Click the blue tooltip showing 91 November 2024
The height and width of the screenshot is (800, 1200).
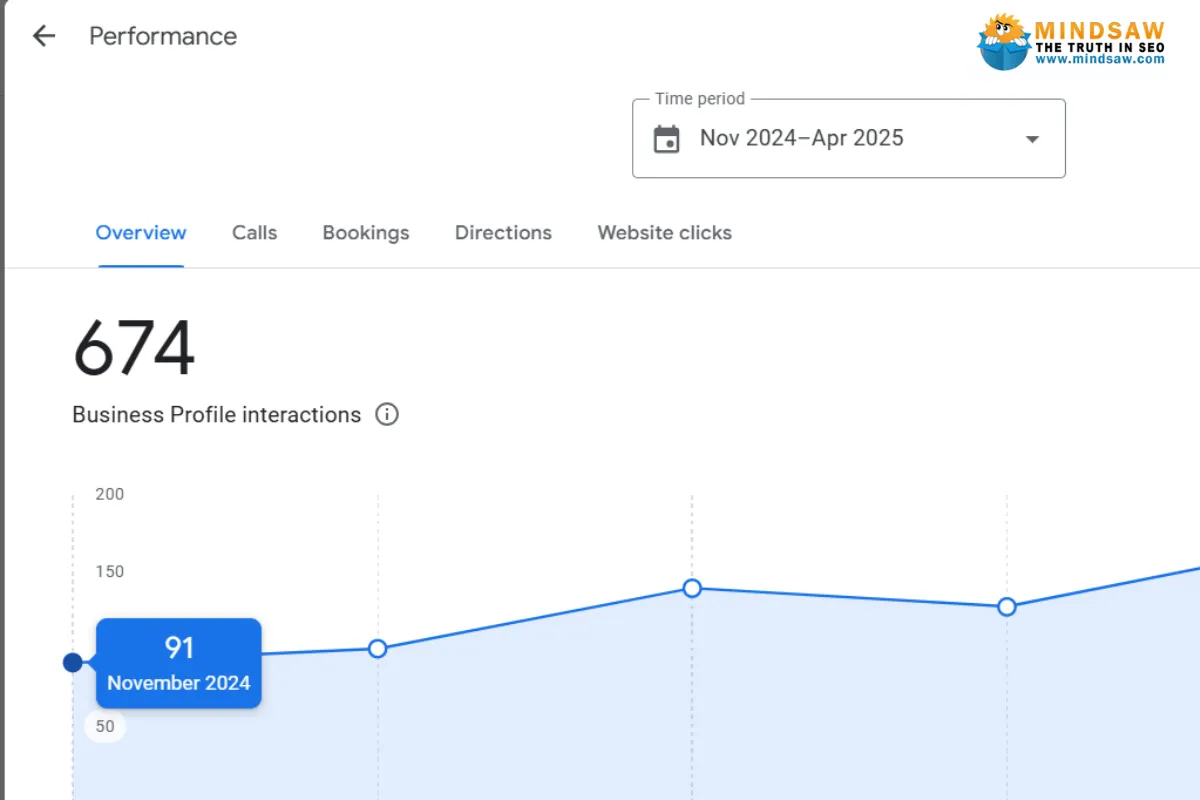tap(179, 663)
